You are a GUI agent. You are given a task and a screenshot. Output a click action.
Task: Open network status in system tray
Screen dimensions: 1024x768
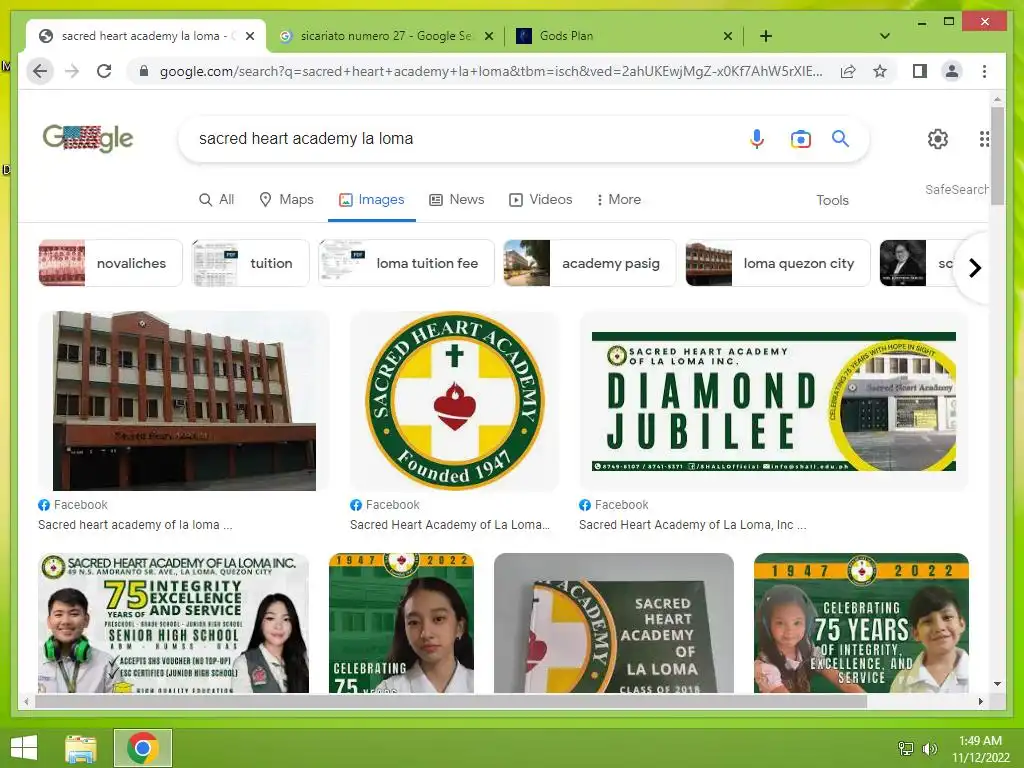pos(906,748)
